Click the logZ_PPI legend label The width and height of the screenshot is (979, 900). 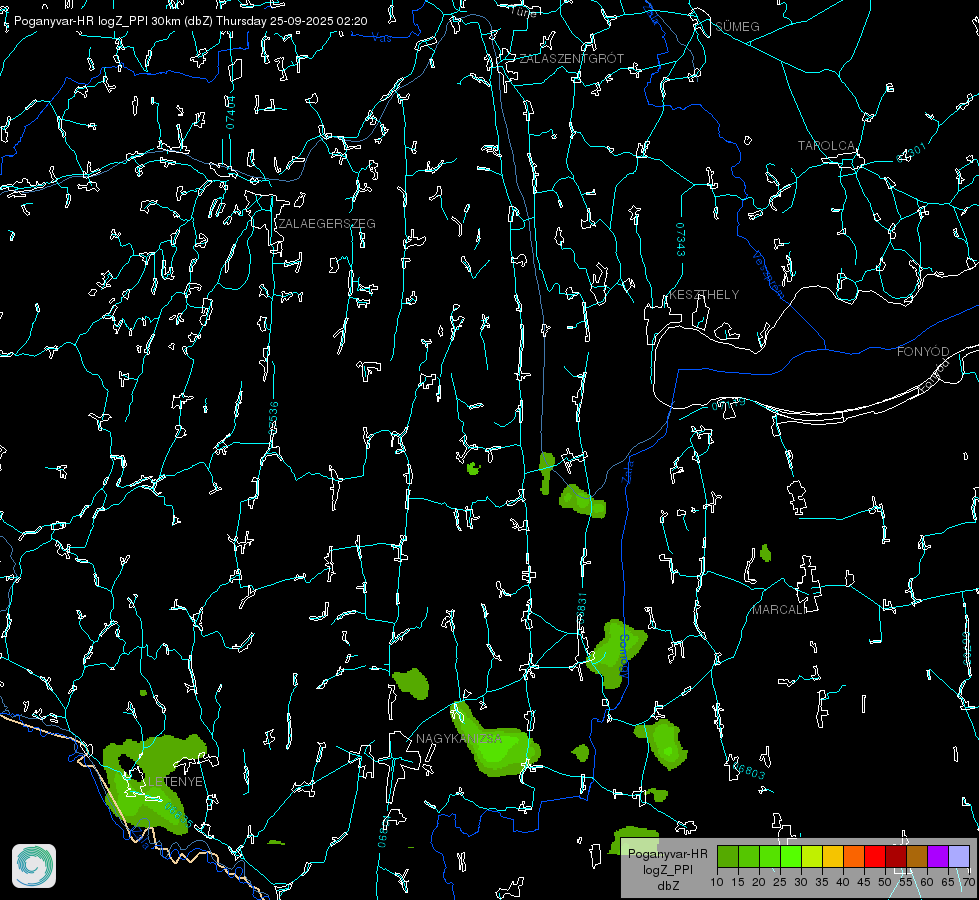[668, 869]
